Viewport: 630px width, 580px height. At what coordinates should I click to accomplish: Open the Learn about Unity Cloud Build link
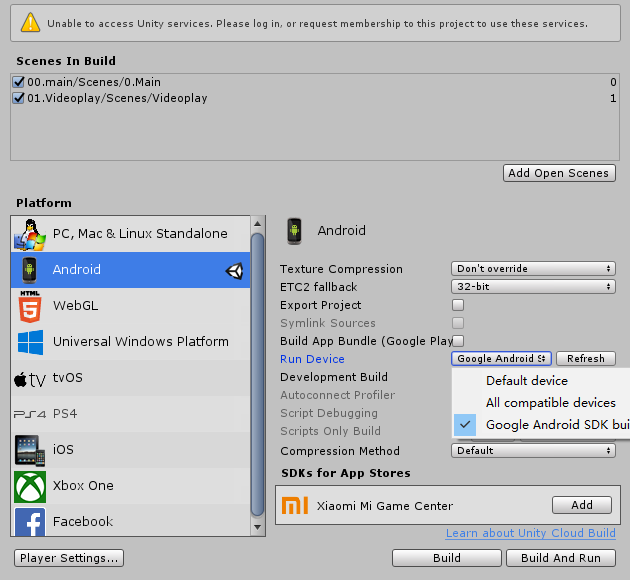(531, 533)
